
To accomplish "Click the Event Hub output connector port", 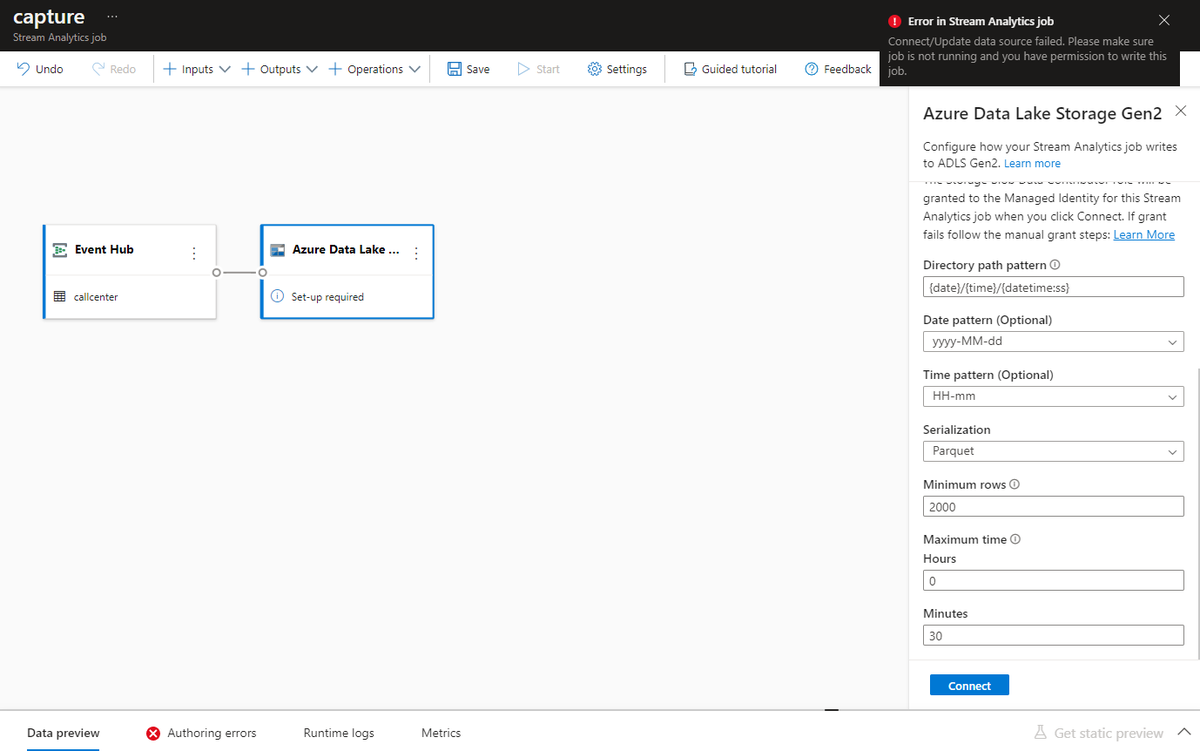I will (x=216, y=272).
